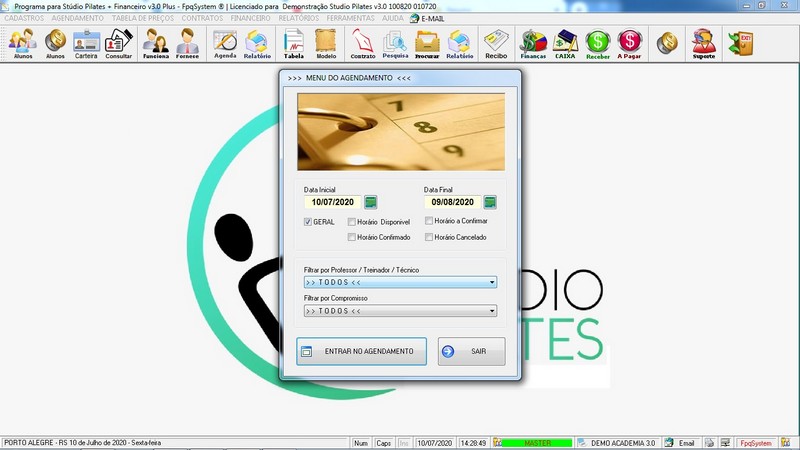
Task: Open the AGENDAMENTO menu
Action: (x=78, y=18)
